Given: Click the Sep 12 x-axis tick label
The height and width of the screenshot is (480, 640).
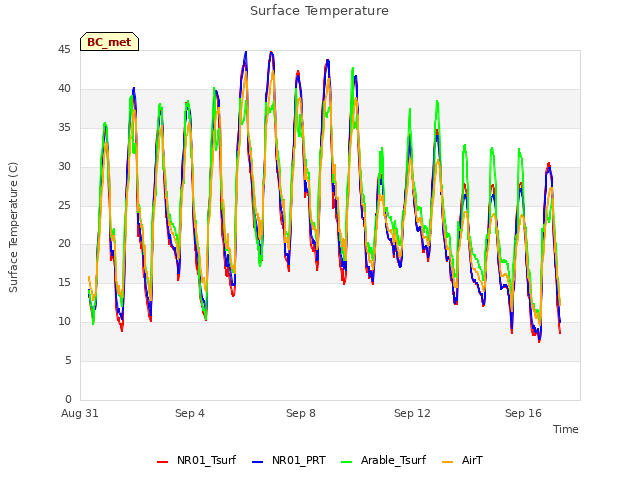Looking at the screenshot, I should click(412, 413).
